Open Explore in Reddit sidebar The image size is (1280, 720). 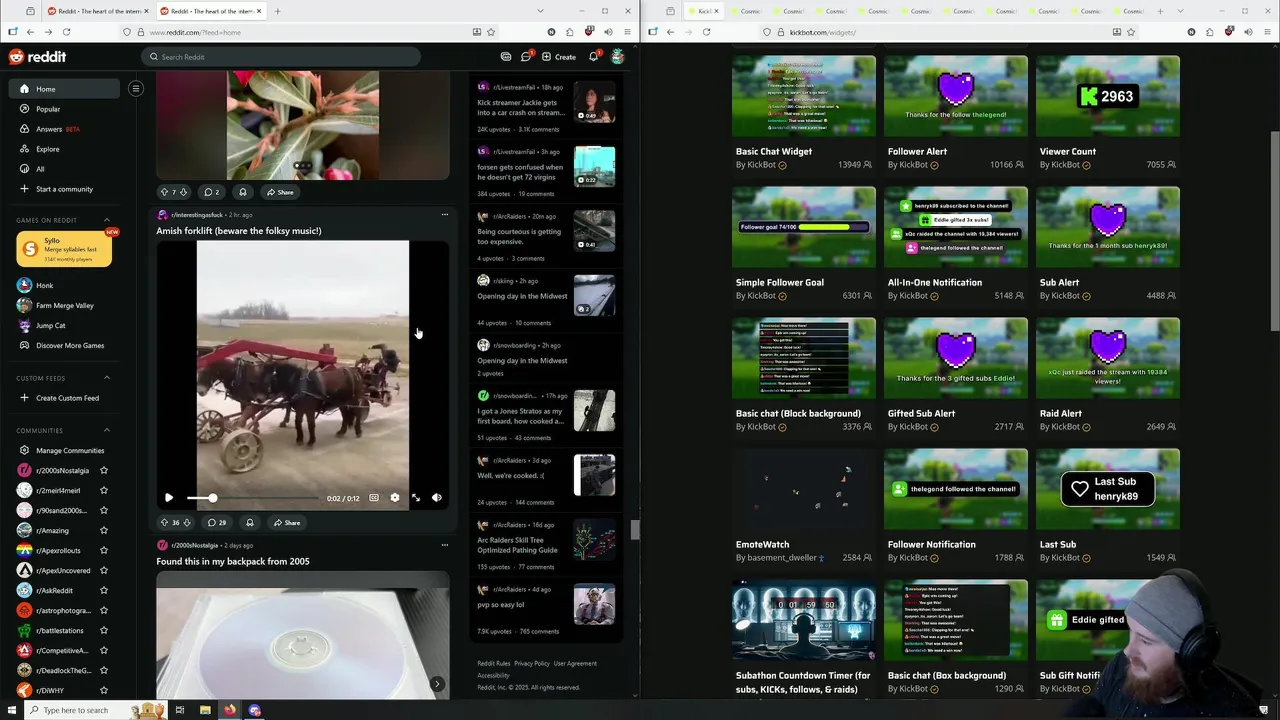[64, 149]
